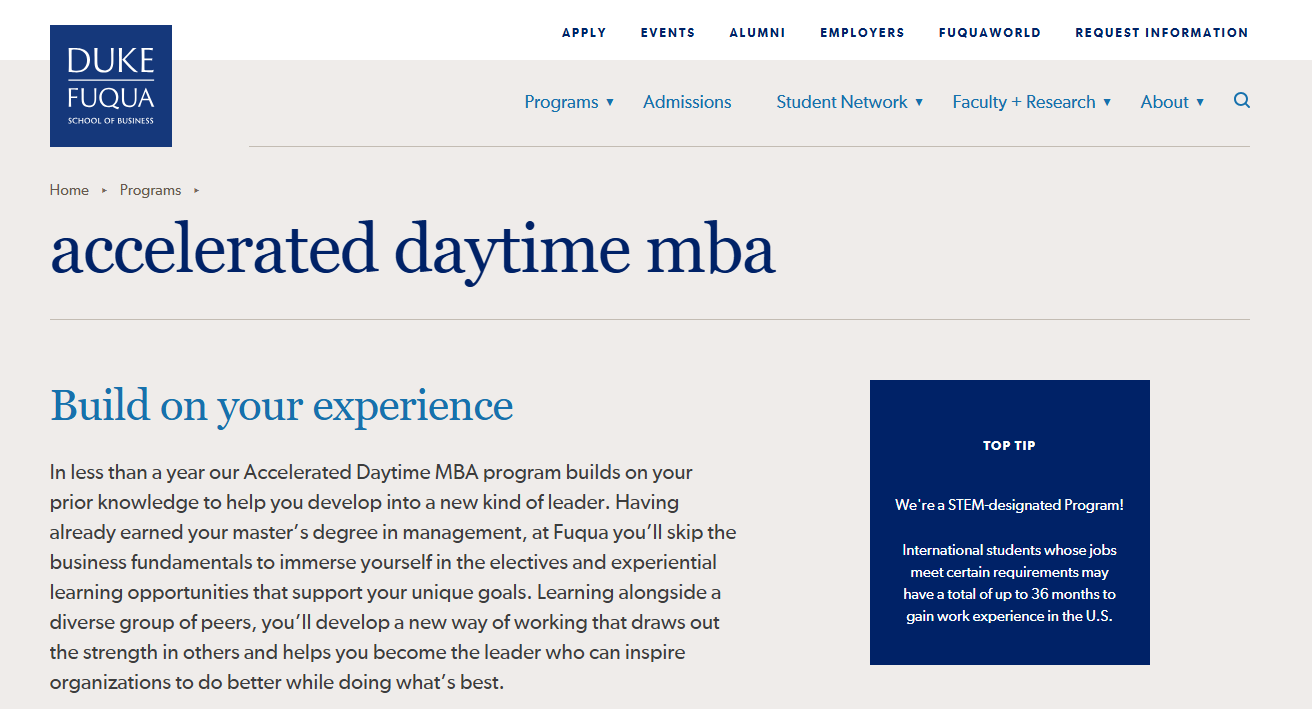Click the Duke Fuqua logo
The width and height of the screenshot is (1312, 709).
[111, 86]
